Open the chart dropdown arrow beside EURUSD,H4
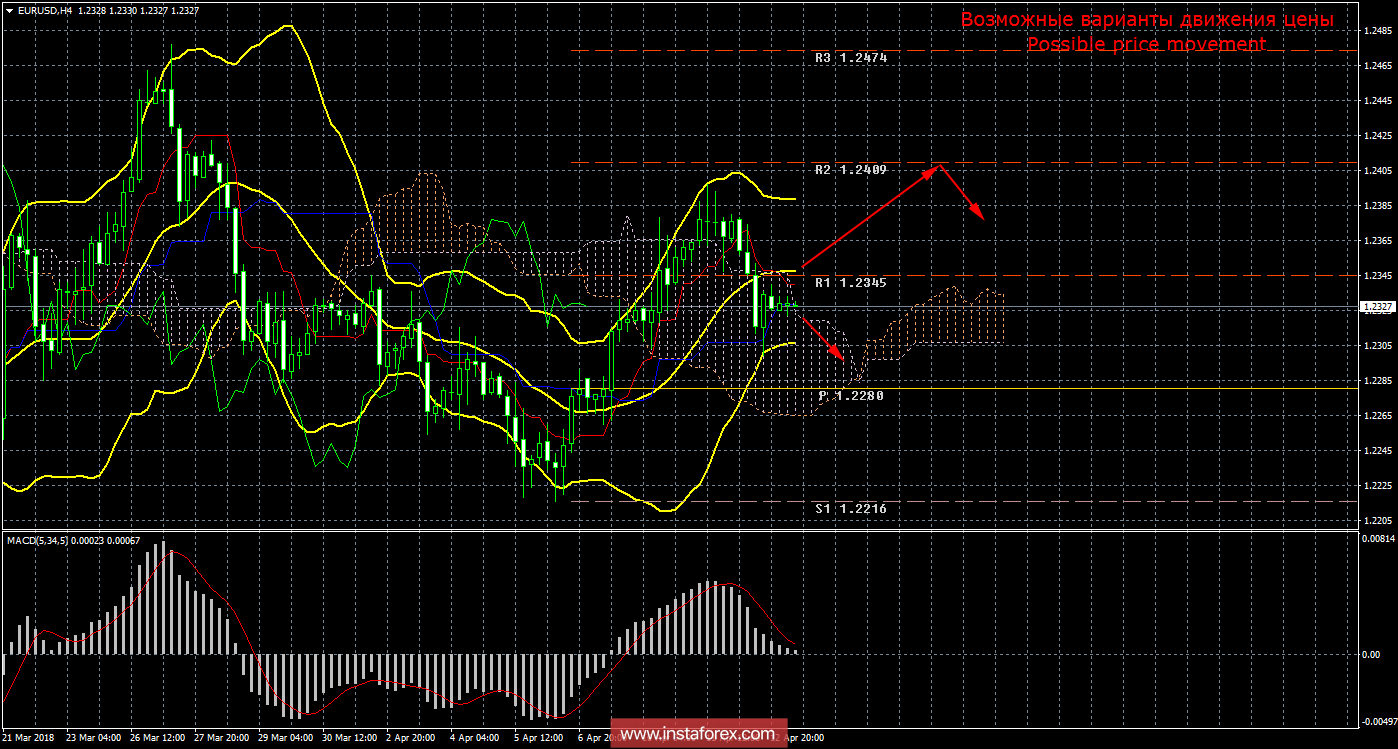 click(x=9, y=10)
